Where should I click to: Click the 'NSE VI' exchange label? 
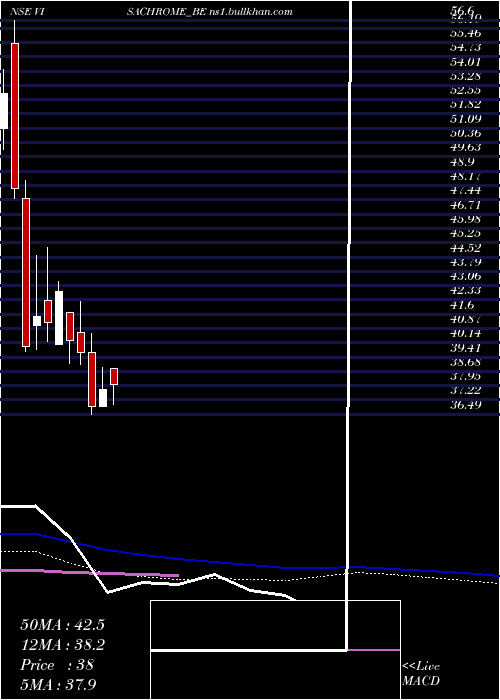click(x=26, y=12)
